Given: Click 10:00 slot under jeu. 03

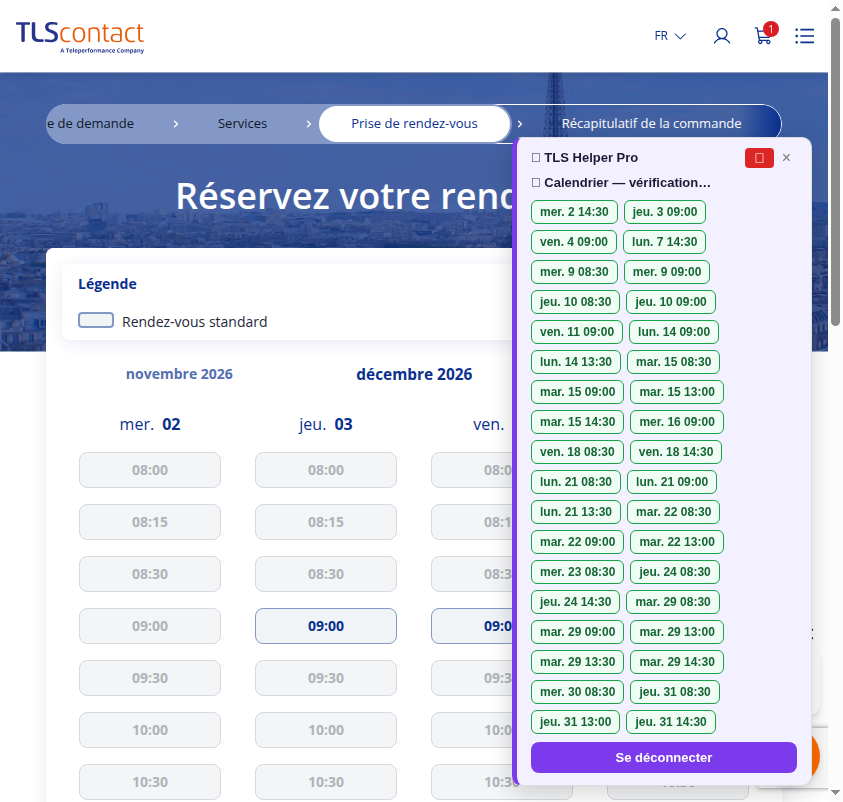Looking at the screenshot, I should point(326,730).
